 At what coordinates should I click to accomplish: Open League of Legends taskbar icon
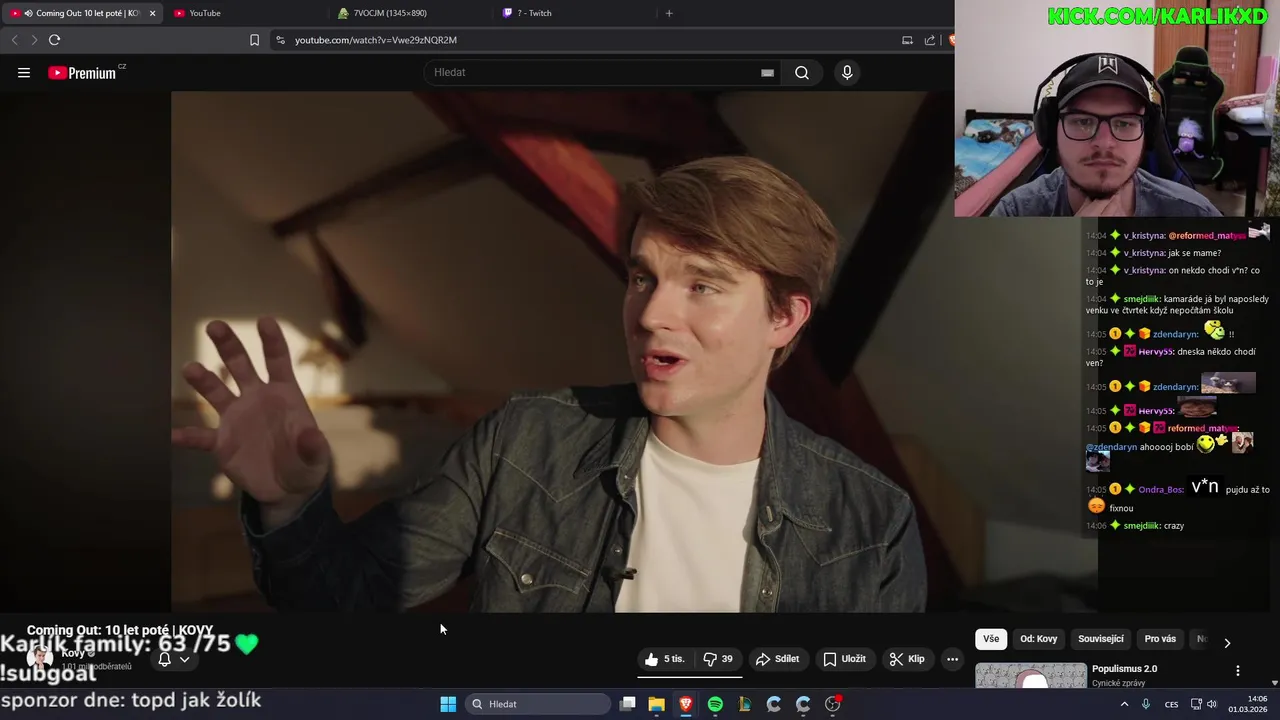coord(744,704)
